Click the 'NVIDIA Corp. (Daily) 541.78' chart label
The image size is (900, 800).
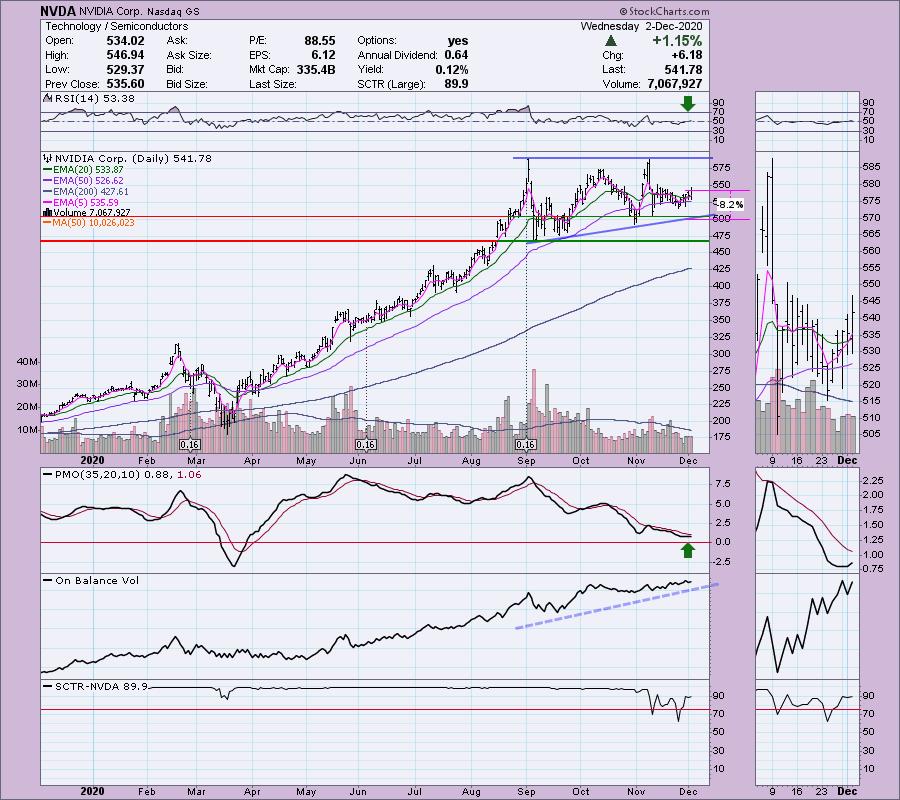pos(133,158)
